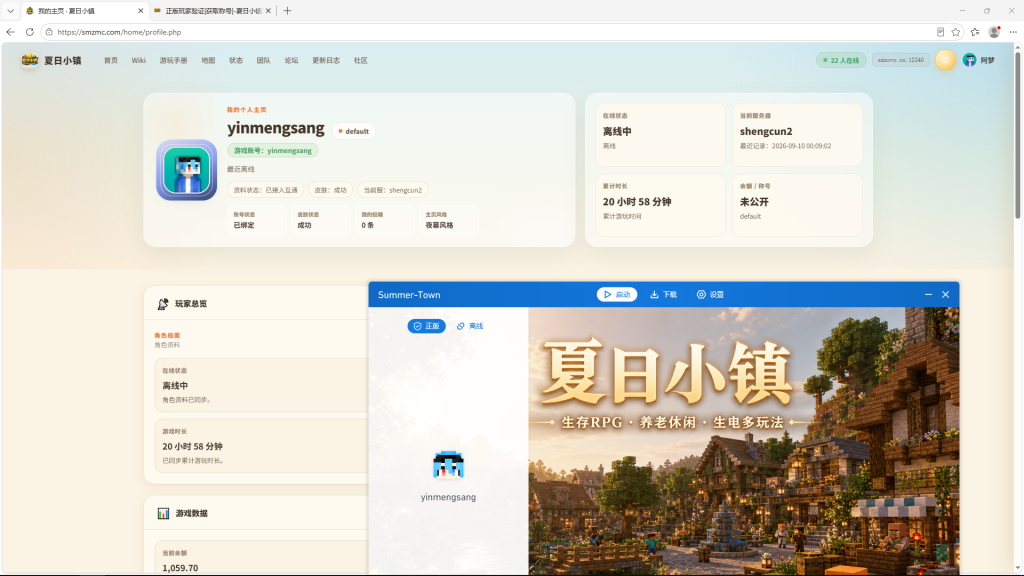Image resolution: width=1024 pixels, height=576 pixels.
Task: Close the Summer-Town launcher window
Action: 945,295
